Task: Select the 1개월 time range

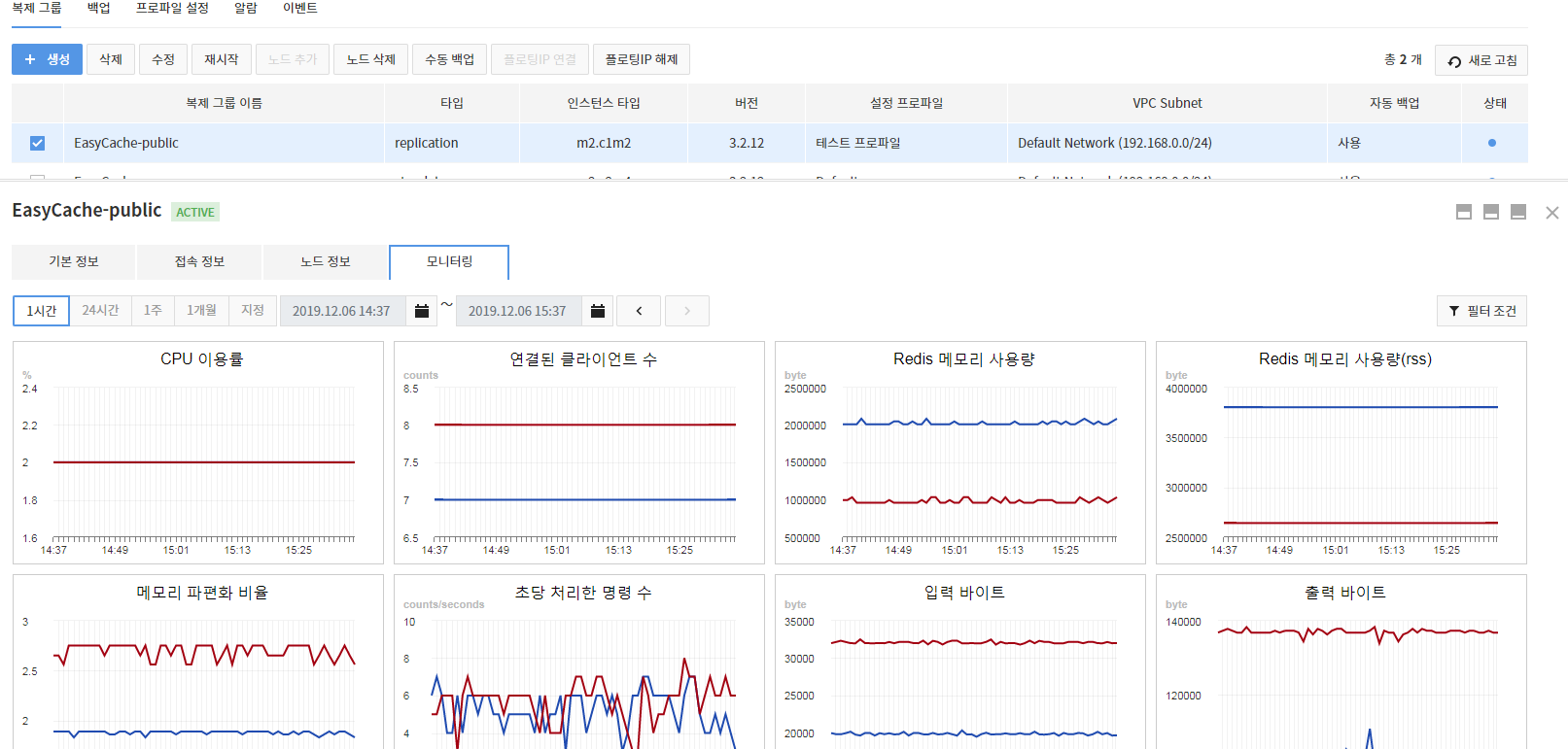Action: click(201, 311)
